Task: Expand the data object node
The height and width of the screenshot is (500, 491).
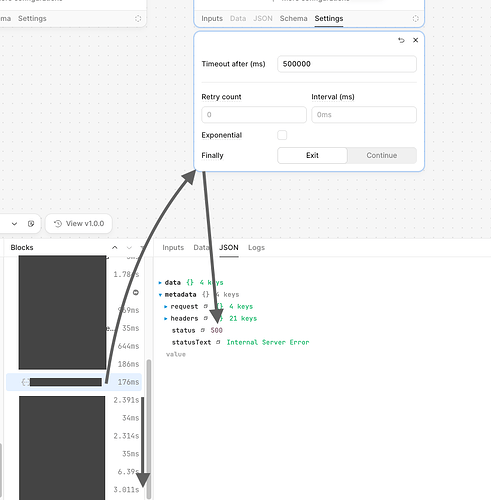Action: tap(160, 283)
